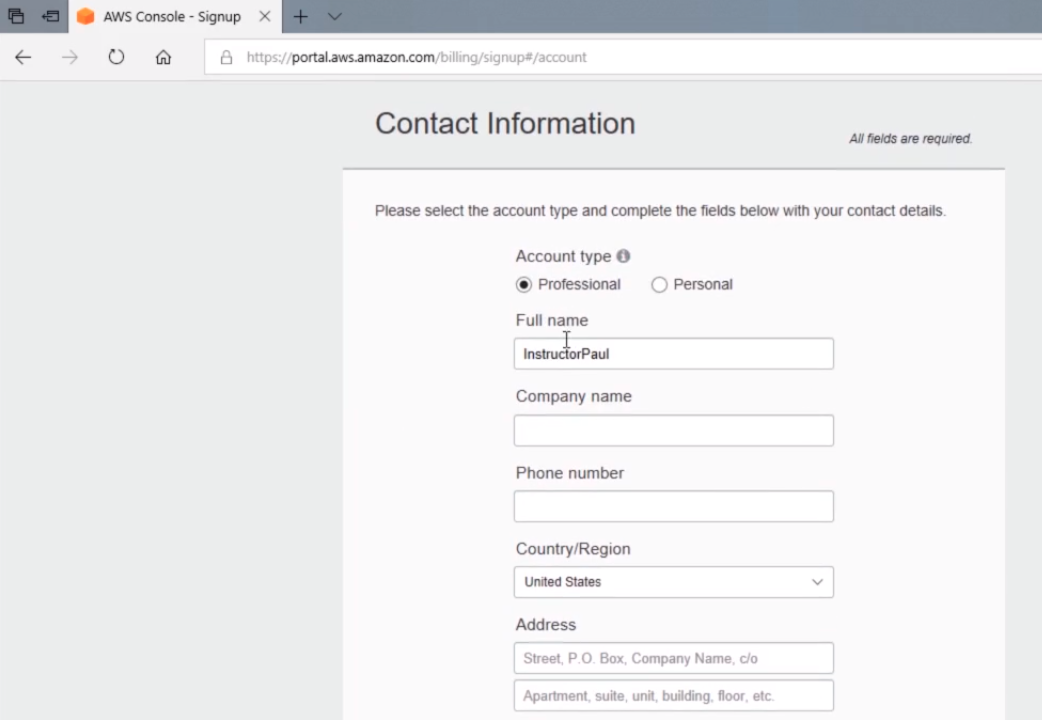Click the set tabs aside icon
This screenshot has width=1042, height=720.
(x=50, y=16)
